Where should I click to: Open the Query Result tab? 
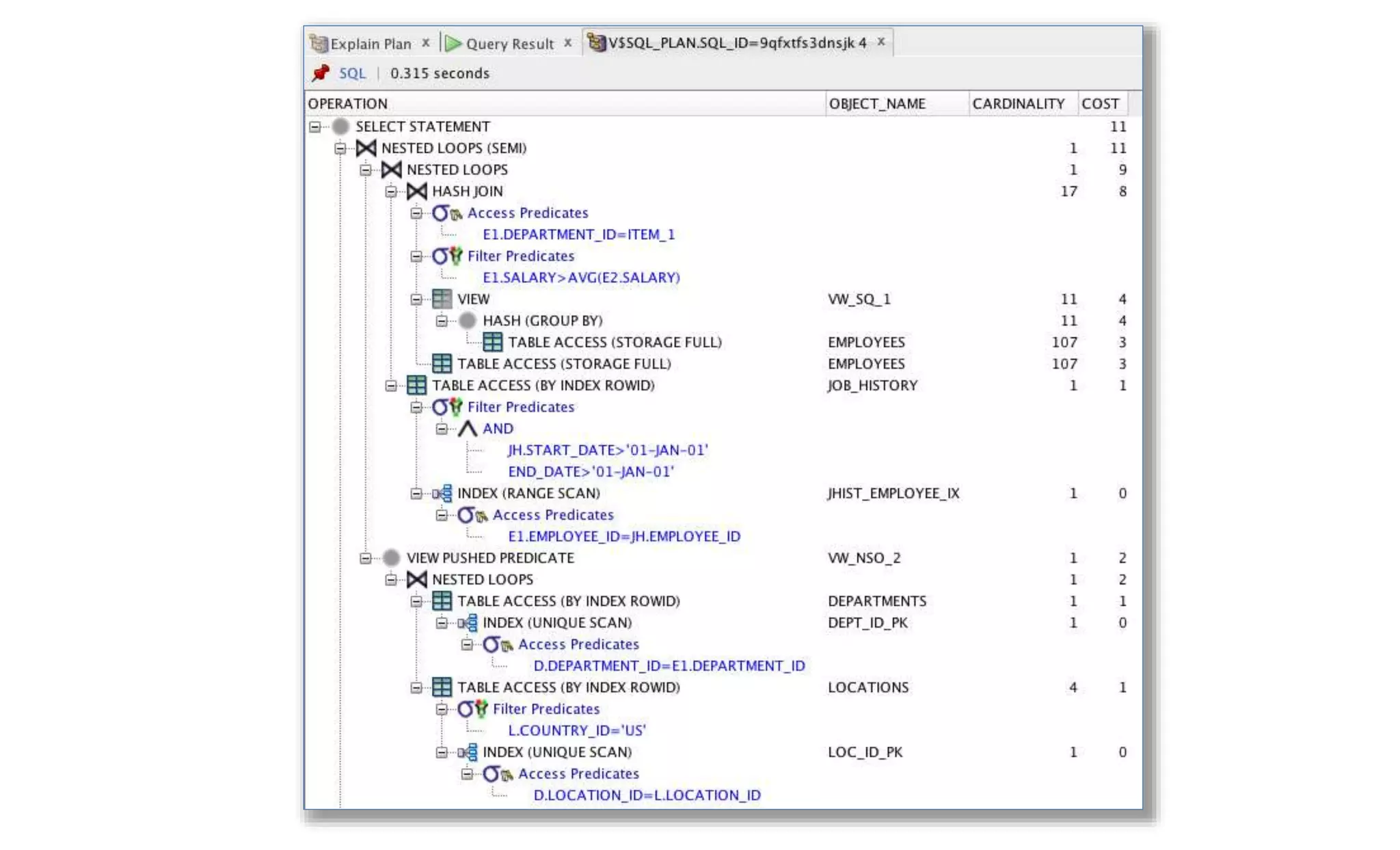point(509,44)
